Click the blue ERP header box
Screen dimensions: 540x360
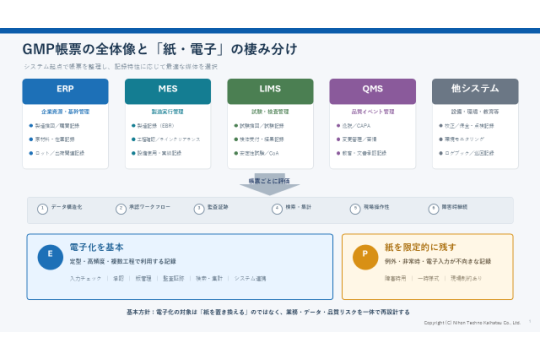point(65,91)
